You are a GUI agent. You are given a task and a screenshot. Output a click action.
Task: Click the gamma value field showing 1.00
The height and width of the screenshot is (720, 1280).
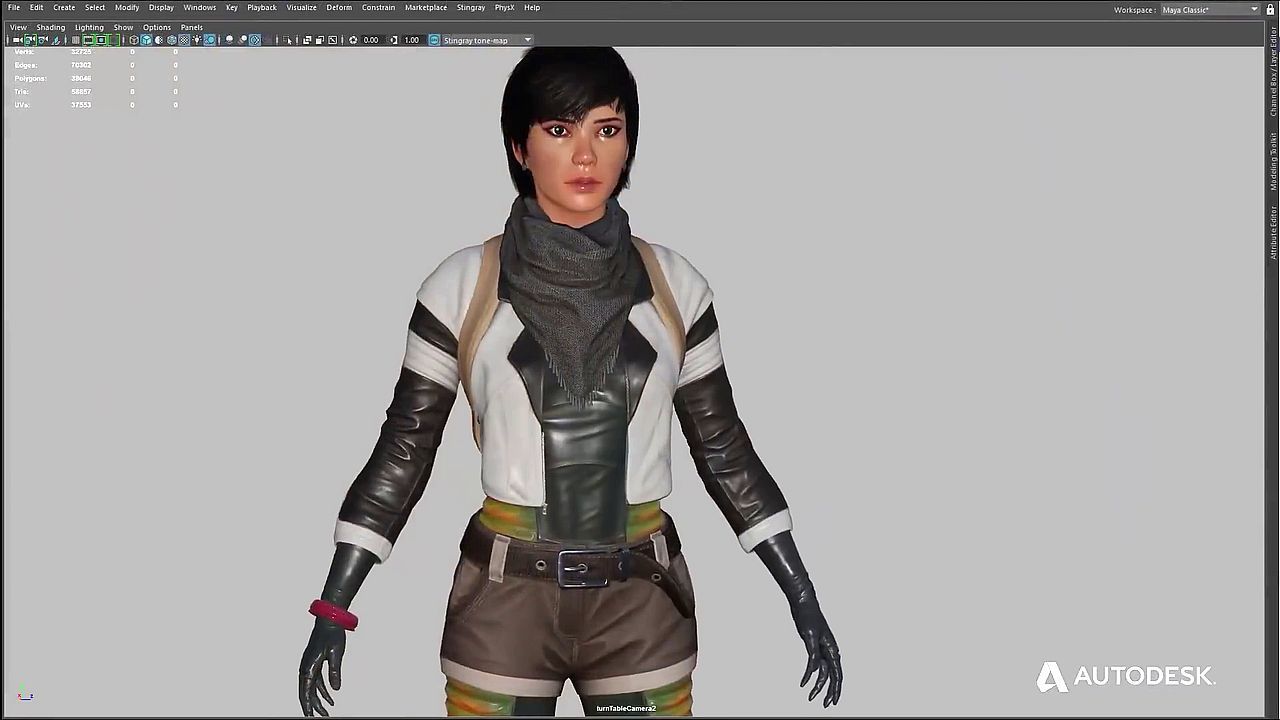click(x=411, y=40)
